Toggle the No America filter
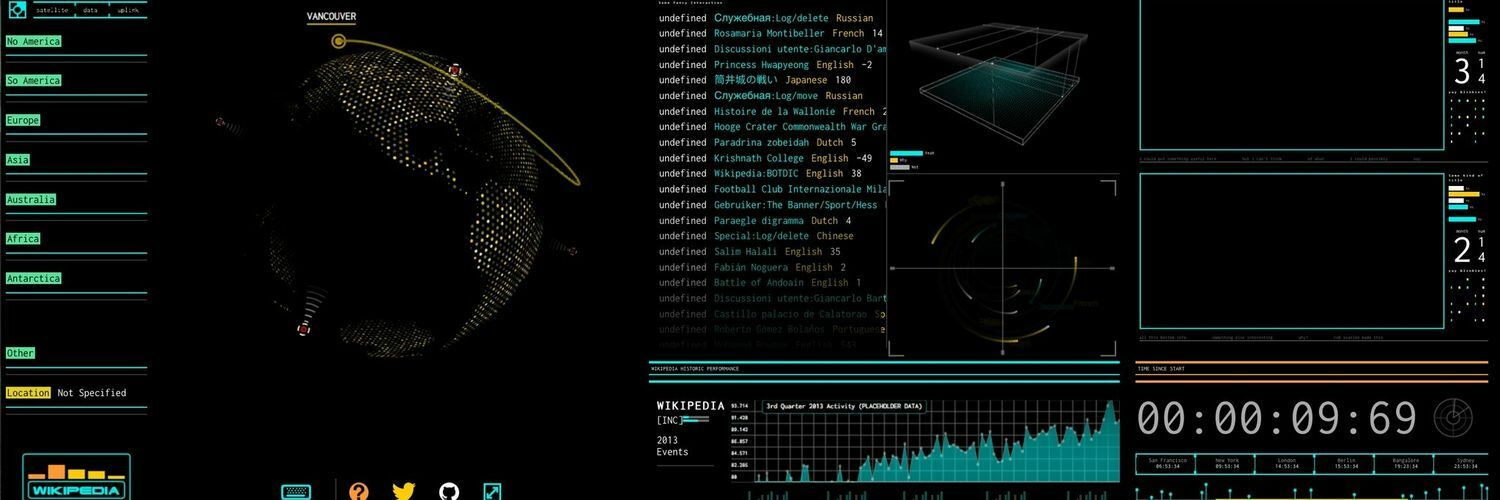The height and width of the screenshot is (500, 1500). pos(33,41)
